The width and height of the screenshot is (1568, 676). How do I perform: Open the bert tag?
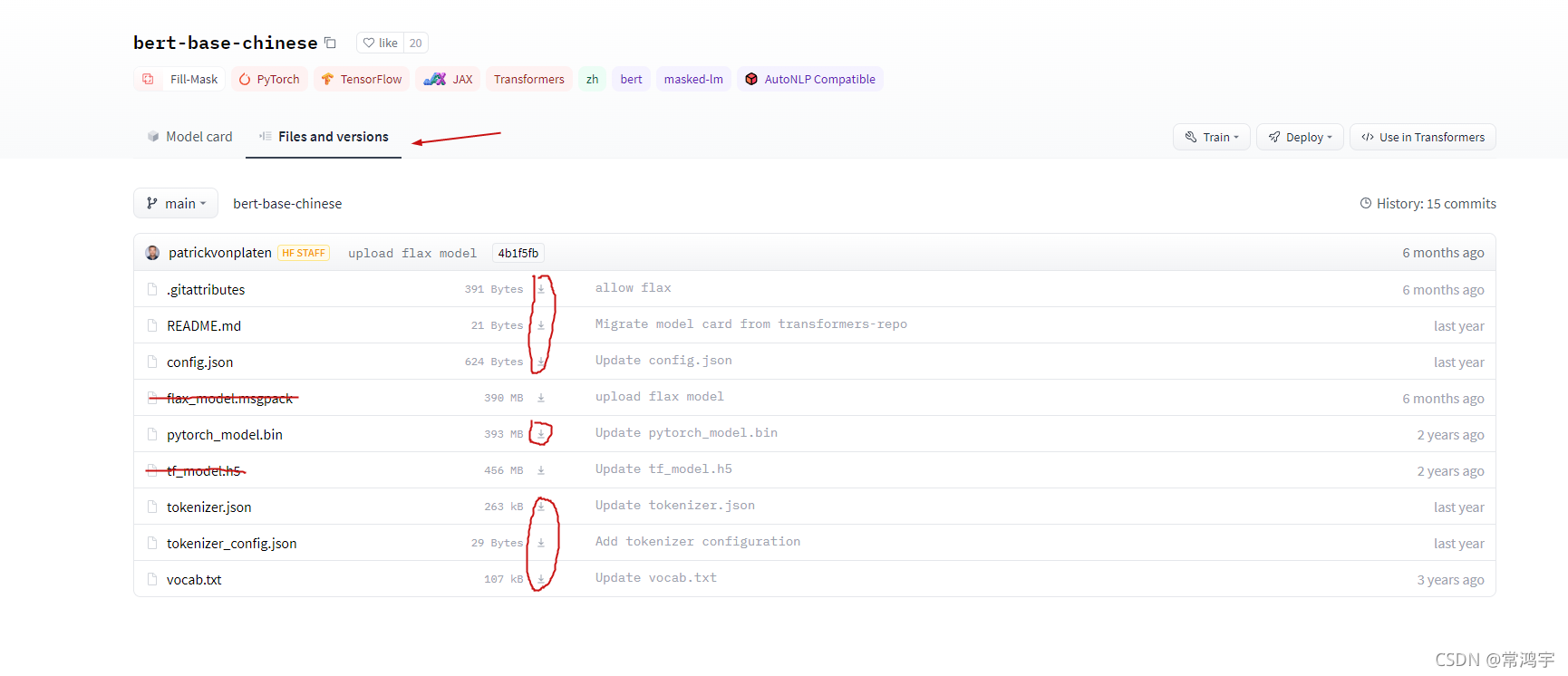coord(631,79)
